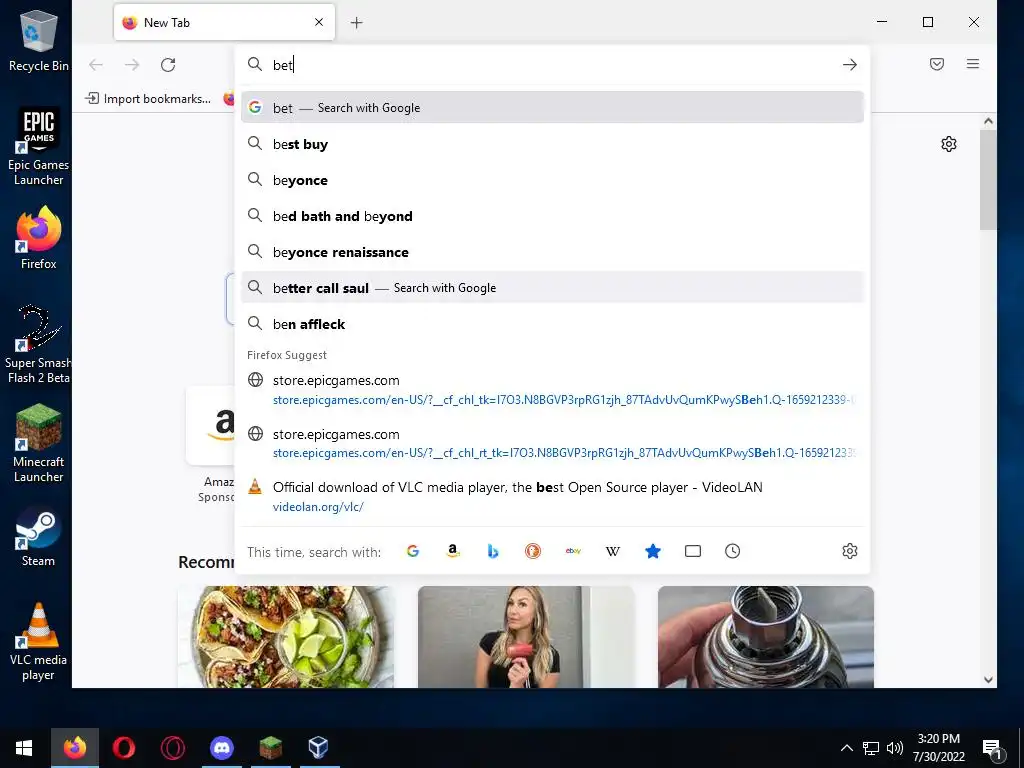
Task: Search this time with Bing icon
Action: coord(493,551)
